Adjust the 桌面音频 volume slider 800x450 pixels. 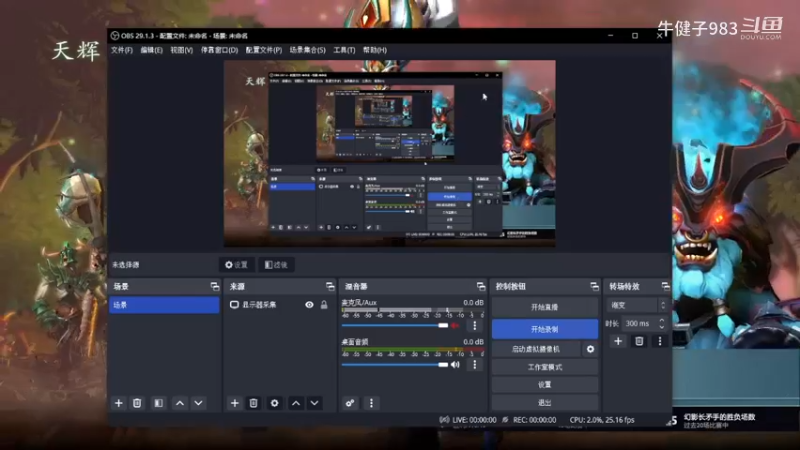click(x=395, y=364)
